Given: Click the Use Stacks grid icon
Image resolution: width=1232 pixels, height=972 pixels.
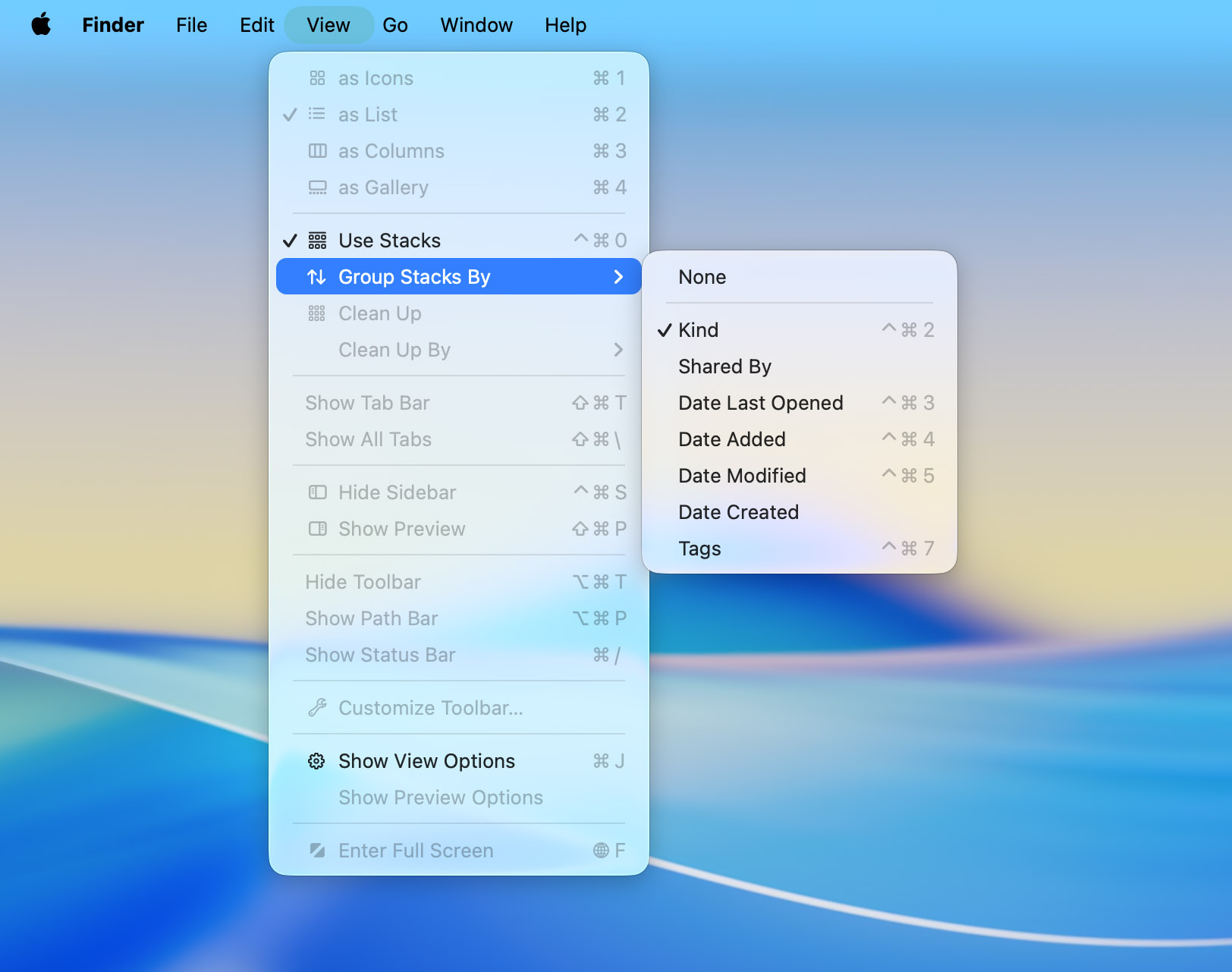Looking at the screenshot, I should click(x=317, y=241).
